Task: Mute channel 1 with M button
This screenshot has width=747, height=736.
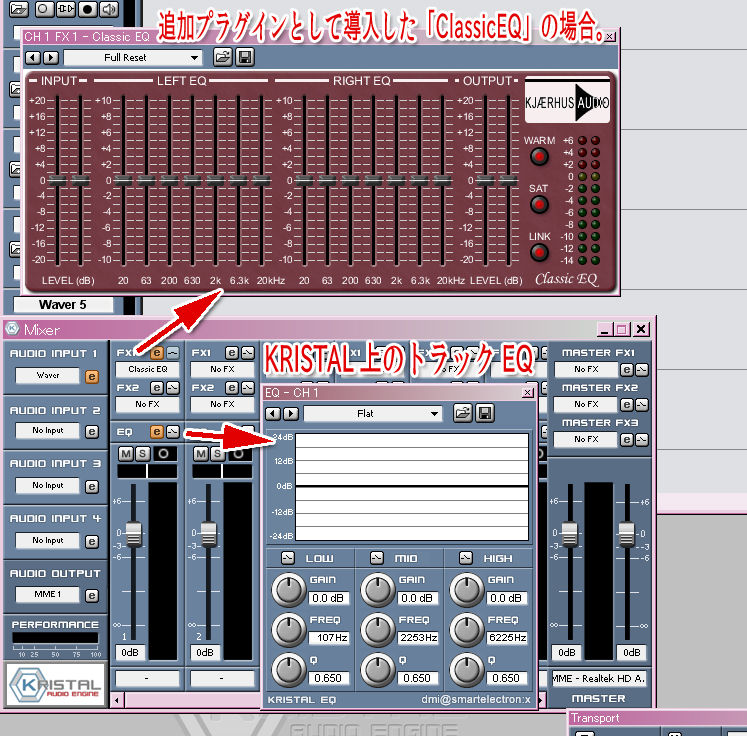Action: tap(126, 454)
